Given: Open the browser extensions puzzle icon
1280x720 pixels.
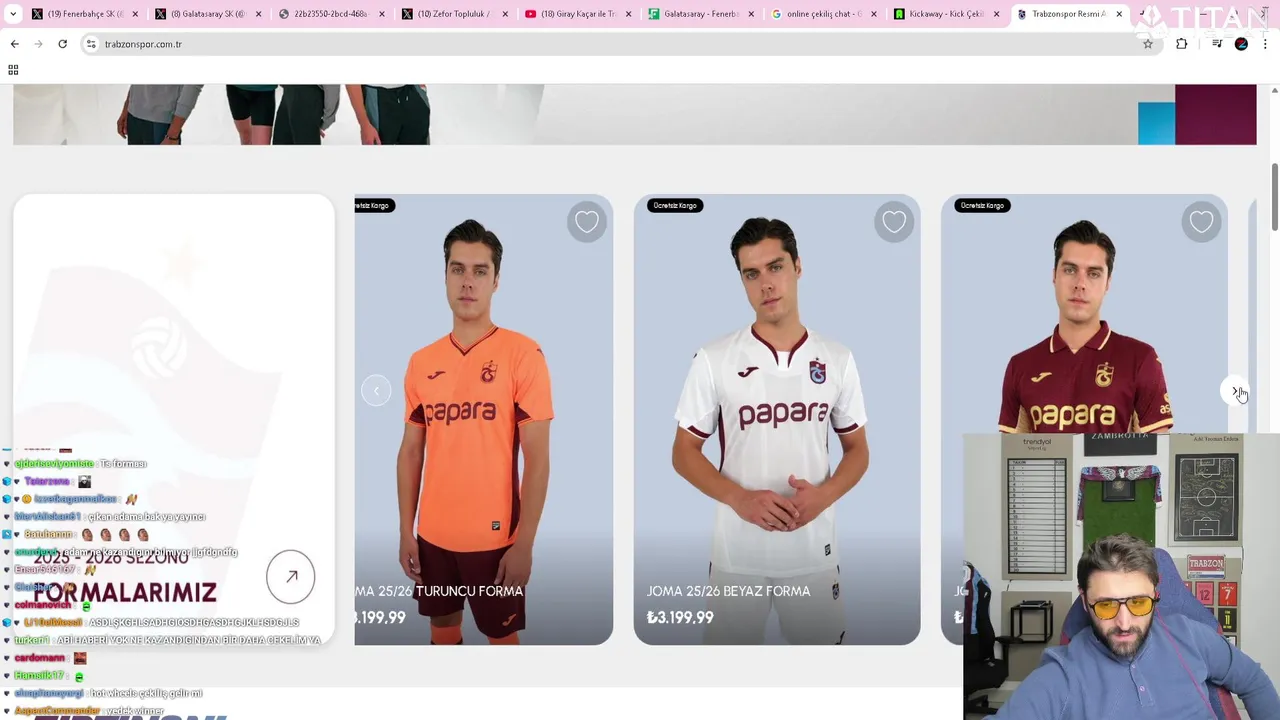Looking at the screenshot, I should (x=1182, y=44).
